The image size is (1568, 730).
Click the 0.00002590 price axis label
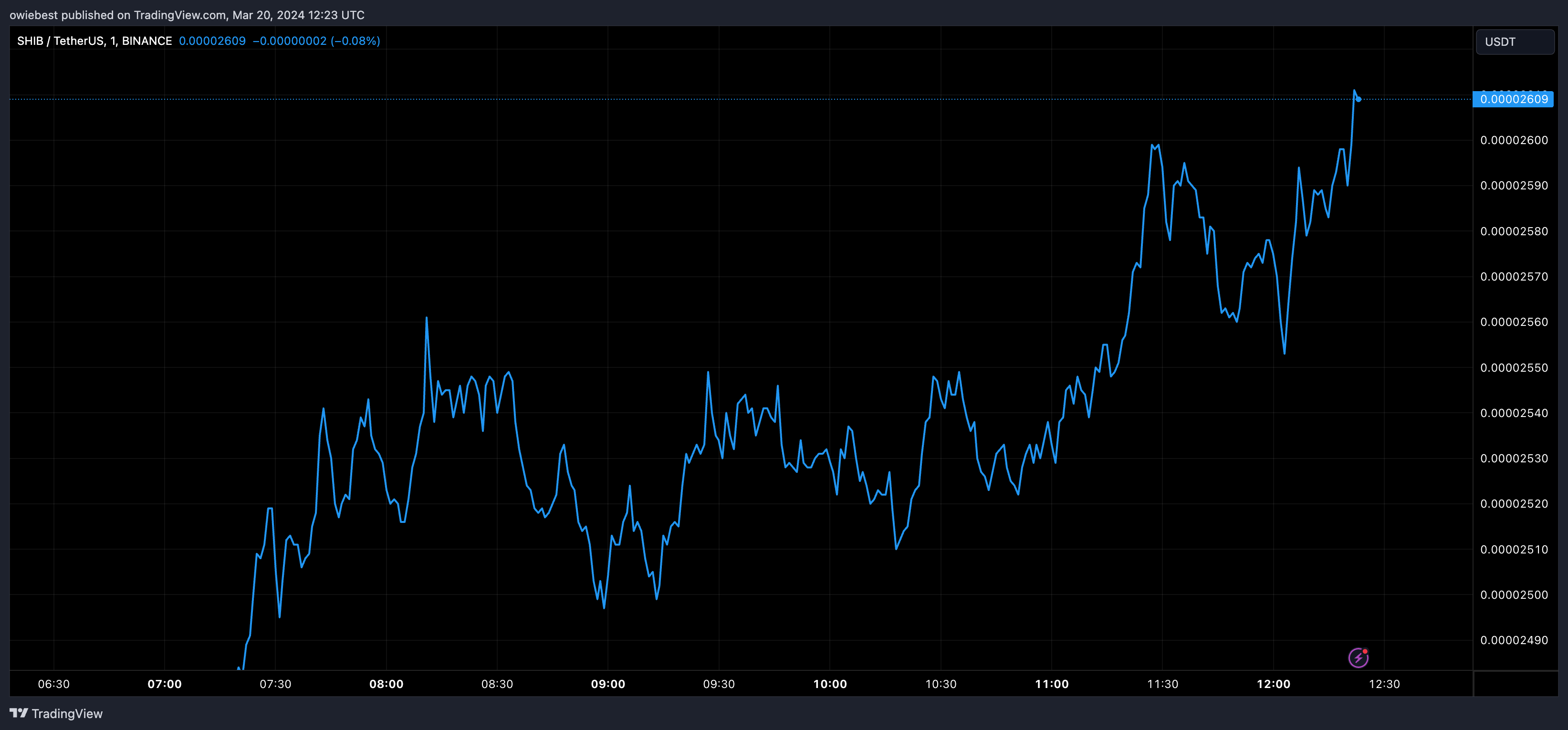[x=1514, y=186]
